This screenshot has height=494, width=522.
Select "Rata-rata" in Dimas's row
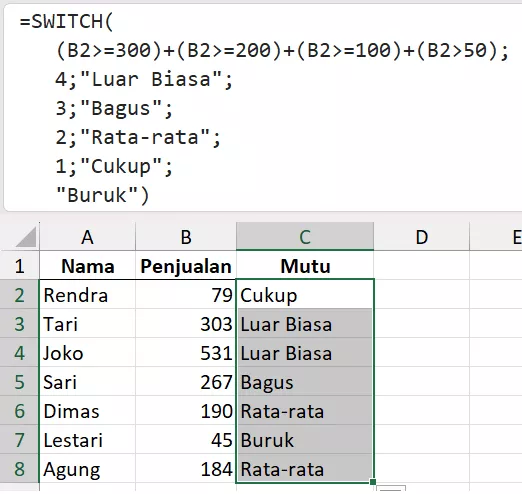[305, 411]
